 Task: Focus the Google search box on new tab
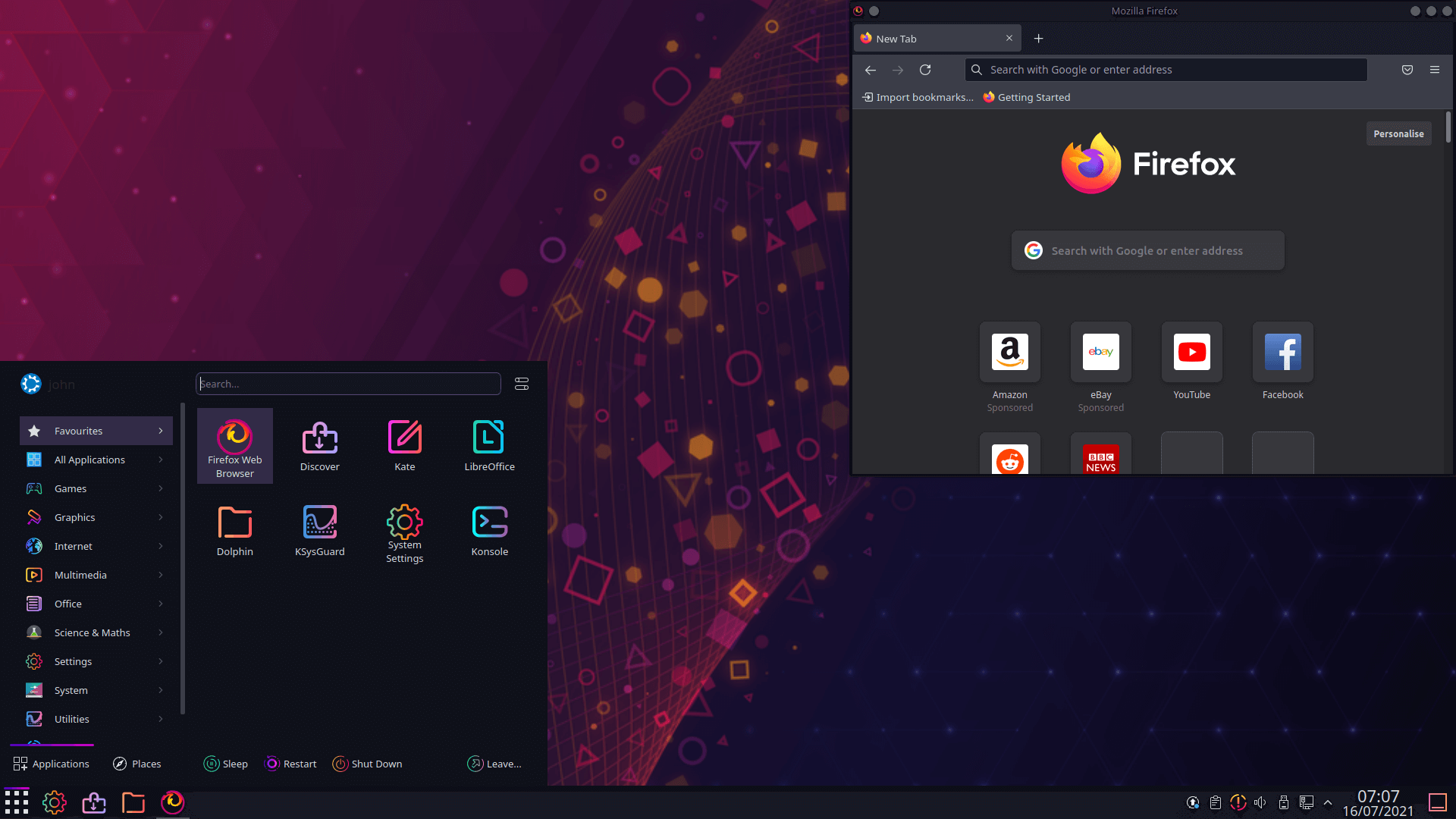tap(1148, 250)
